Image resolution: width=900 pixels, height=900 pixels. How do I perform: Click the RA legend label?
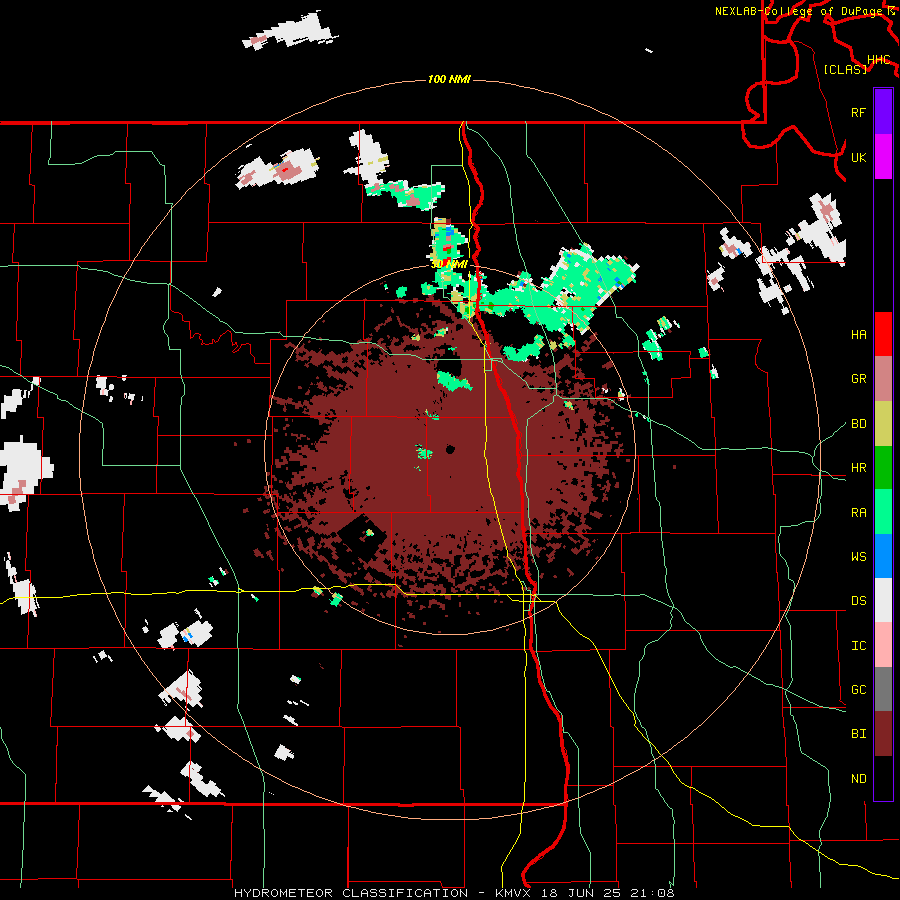pyautogui.click(x=858, y=513)
